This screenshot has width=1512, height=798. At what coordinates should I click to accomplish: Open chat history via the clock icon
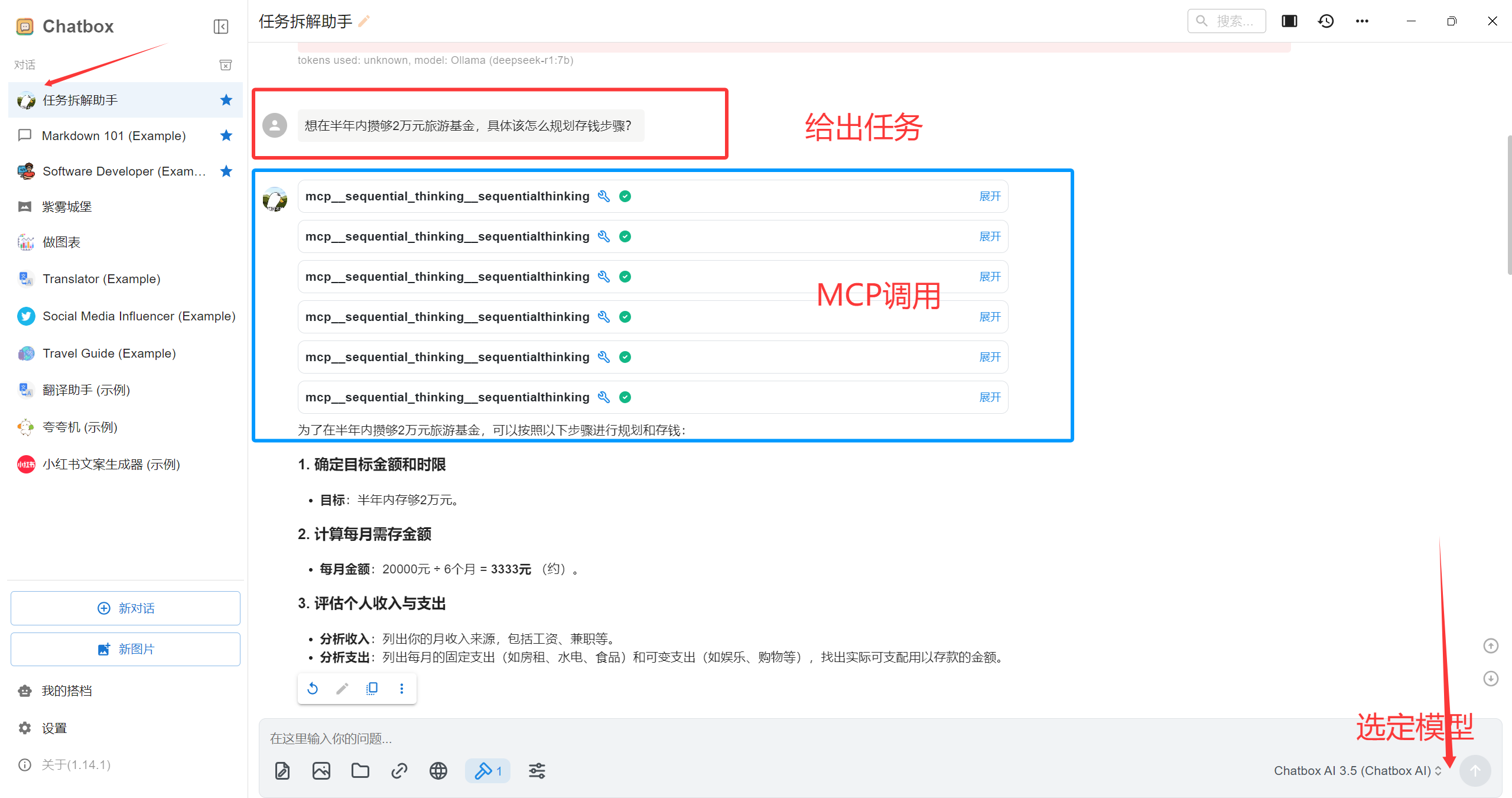tap(1325, 21)
